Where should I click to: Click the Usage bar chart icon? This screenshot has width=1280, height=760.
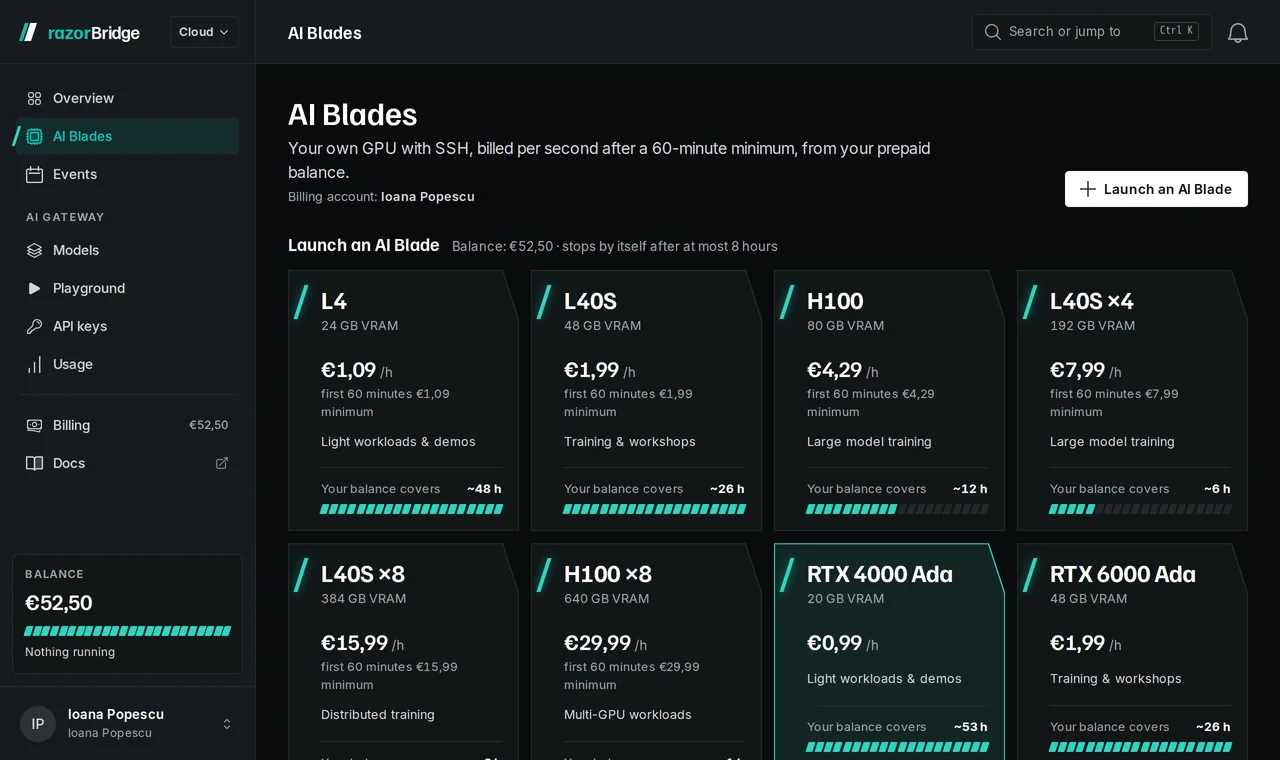click(x=34, y=364)
